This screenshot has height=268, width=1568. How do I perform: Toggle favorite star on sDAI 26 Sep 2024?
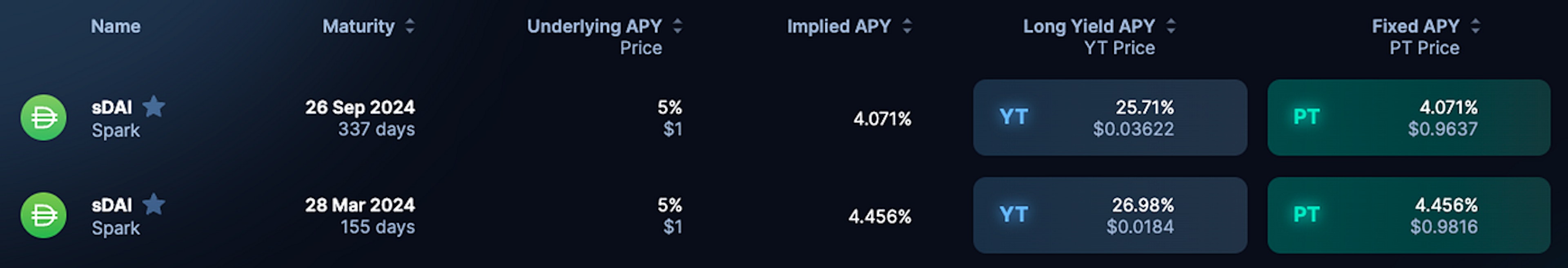[154, 107]
